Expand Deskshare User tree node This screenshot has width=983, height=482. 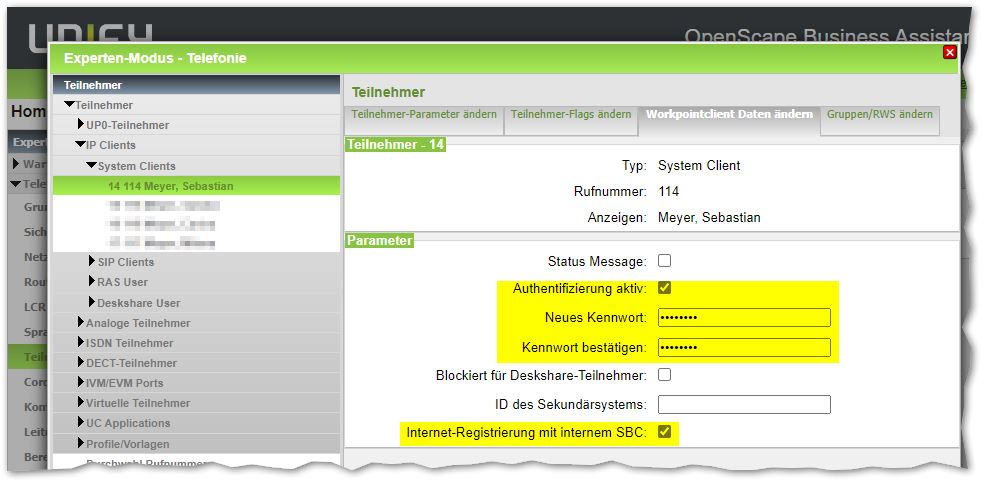[93, 302]
